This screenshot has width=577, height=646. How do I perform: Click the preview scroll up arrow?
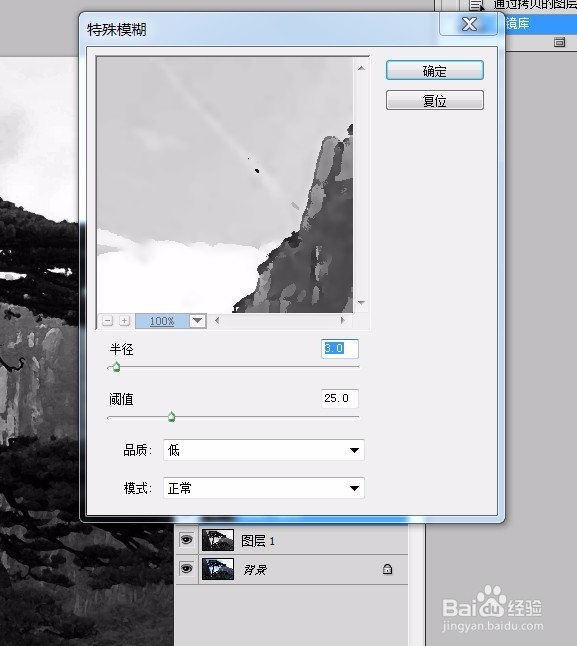click(x=361, y=68)
